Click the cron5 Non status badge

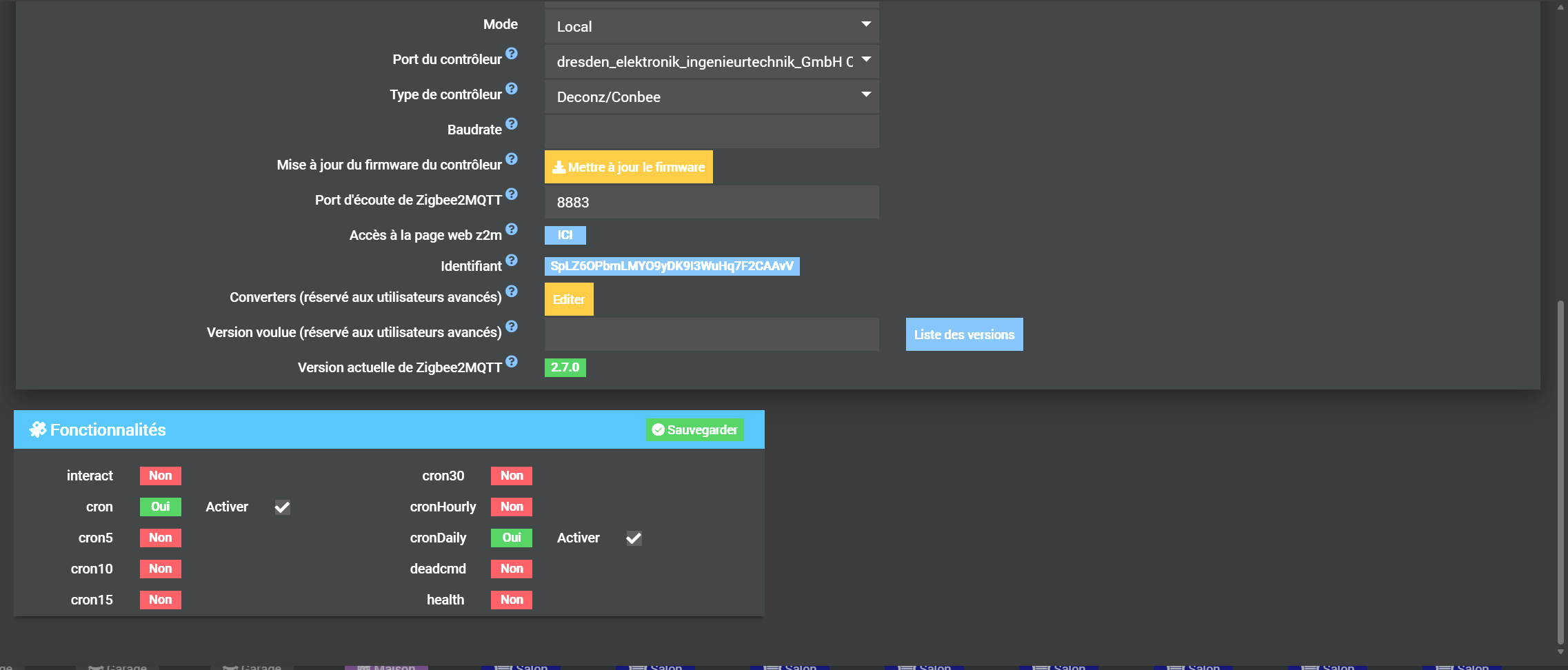161,538
